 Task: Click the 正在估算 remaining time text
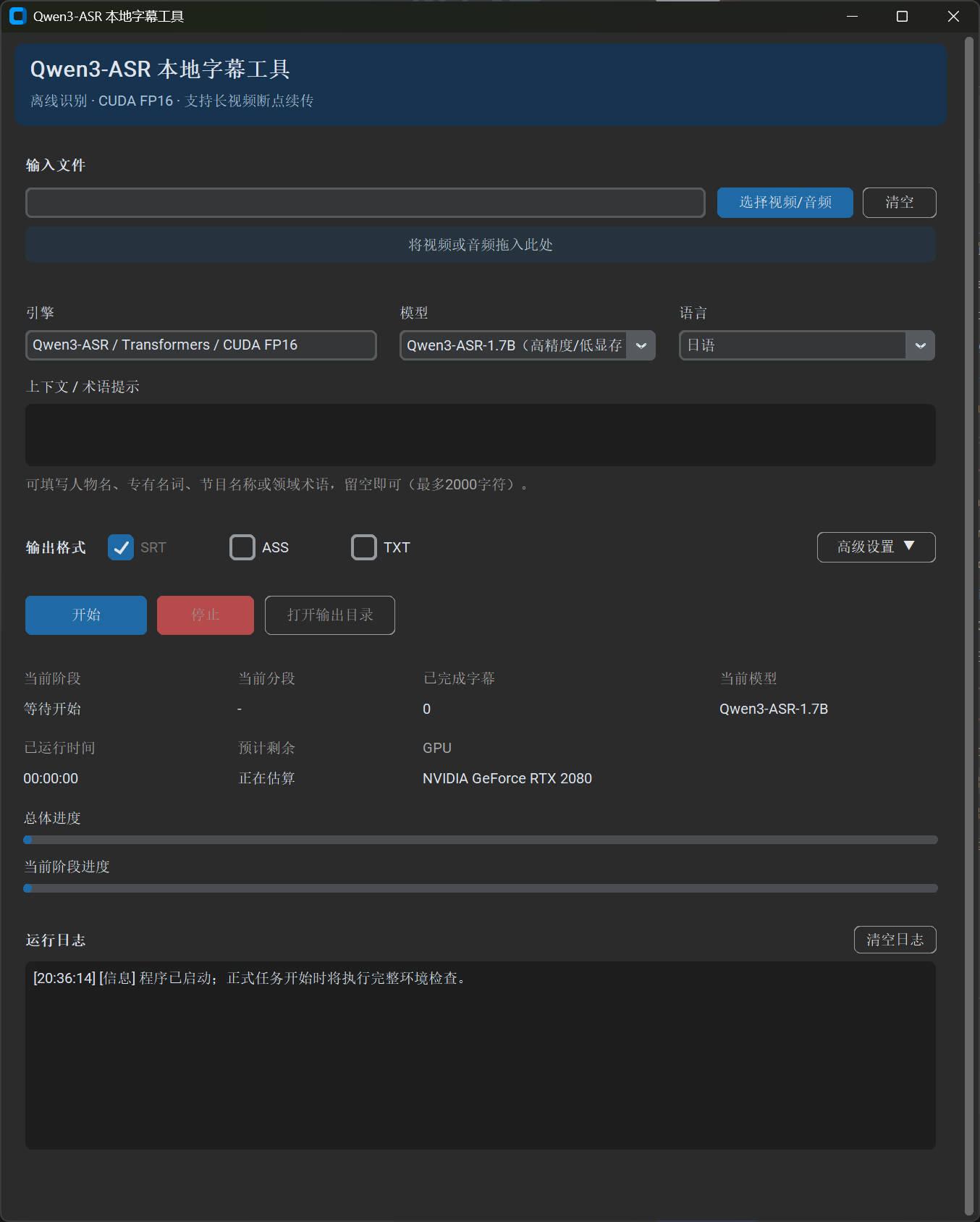pos(267,778)
